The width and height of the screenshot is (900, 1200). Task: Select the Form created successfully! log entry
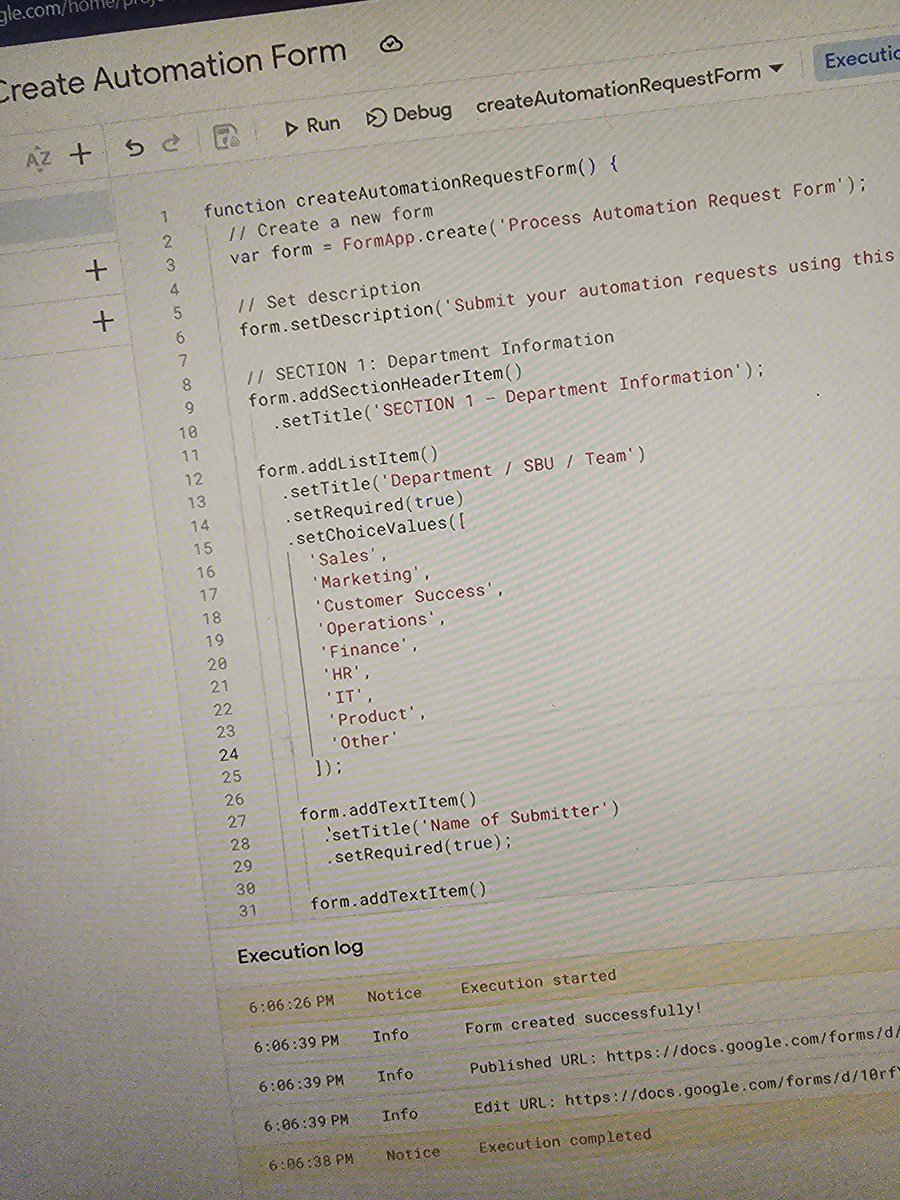(584, 1018)
